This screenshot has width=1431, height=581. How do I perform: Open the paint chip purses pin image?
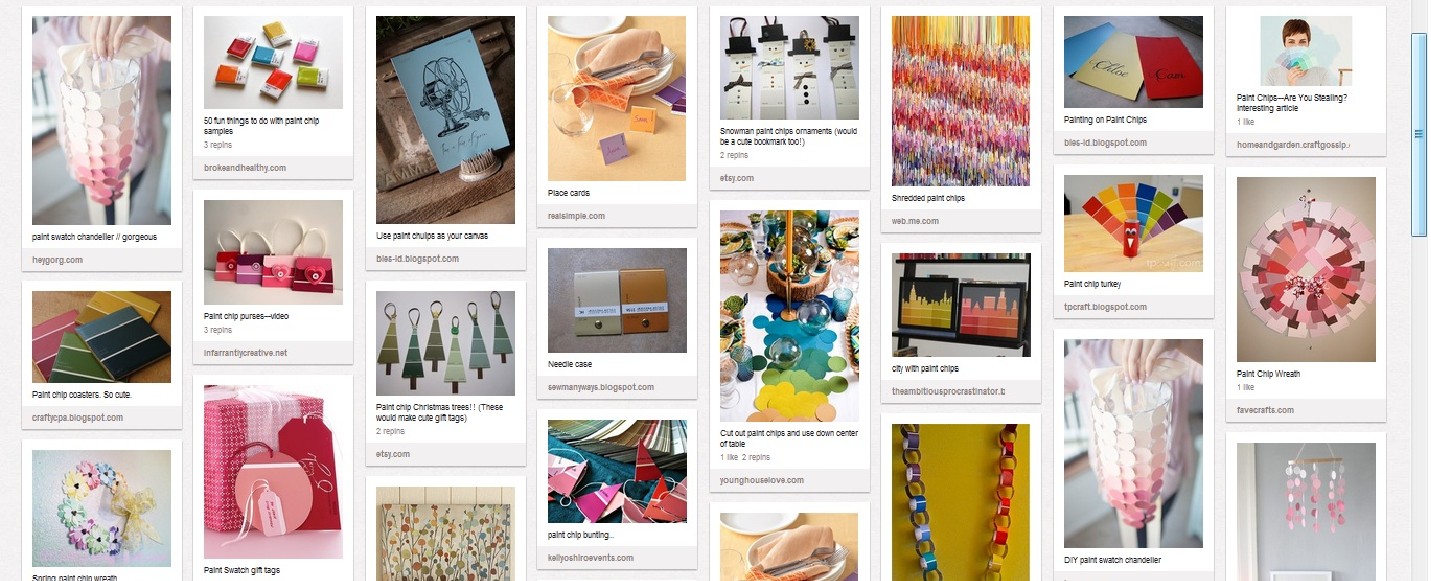[x=273, y=252]
